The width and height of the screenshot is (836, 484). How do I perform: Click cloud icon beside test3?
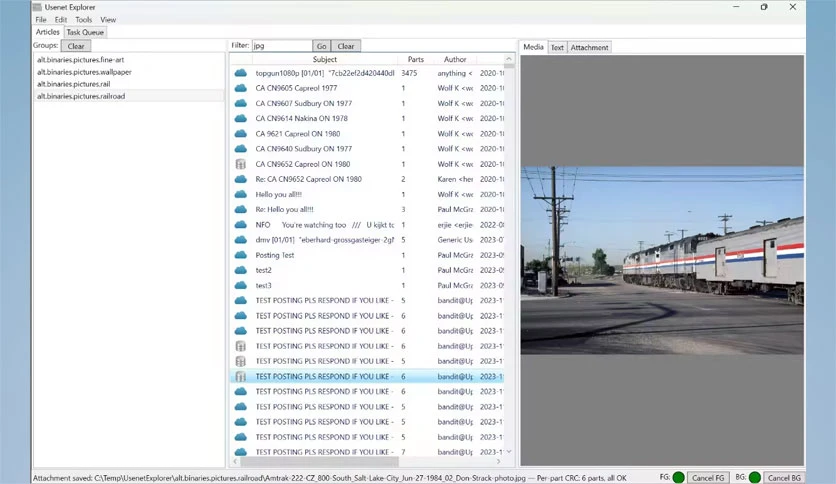[x=241, y=286]
